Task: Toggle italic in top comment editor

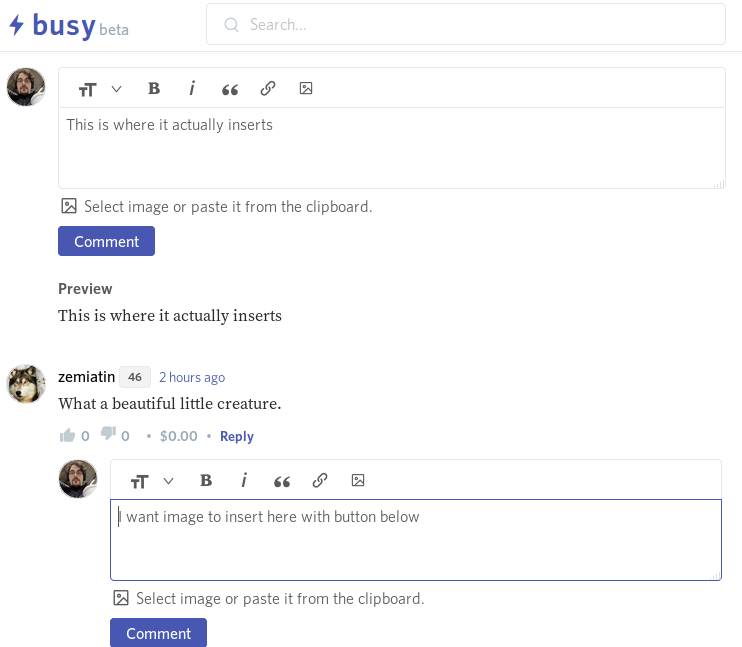Action: [x=192, y=89]
